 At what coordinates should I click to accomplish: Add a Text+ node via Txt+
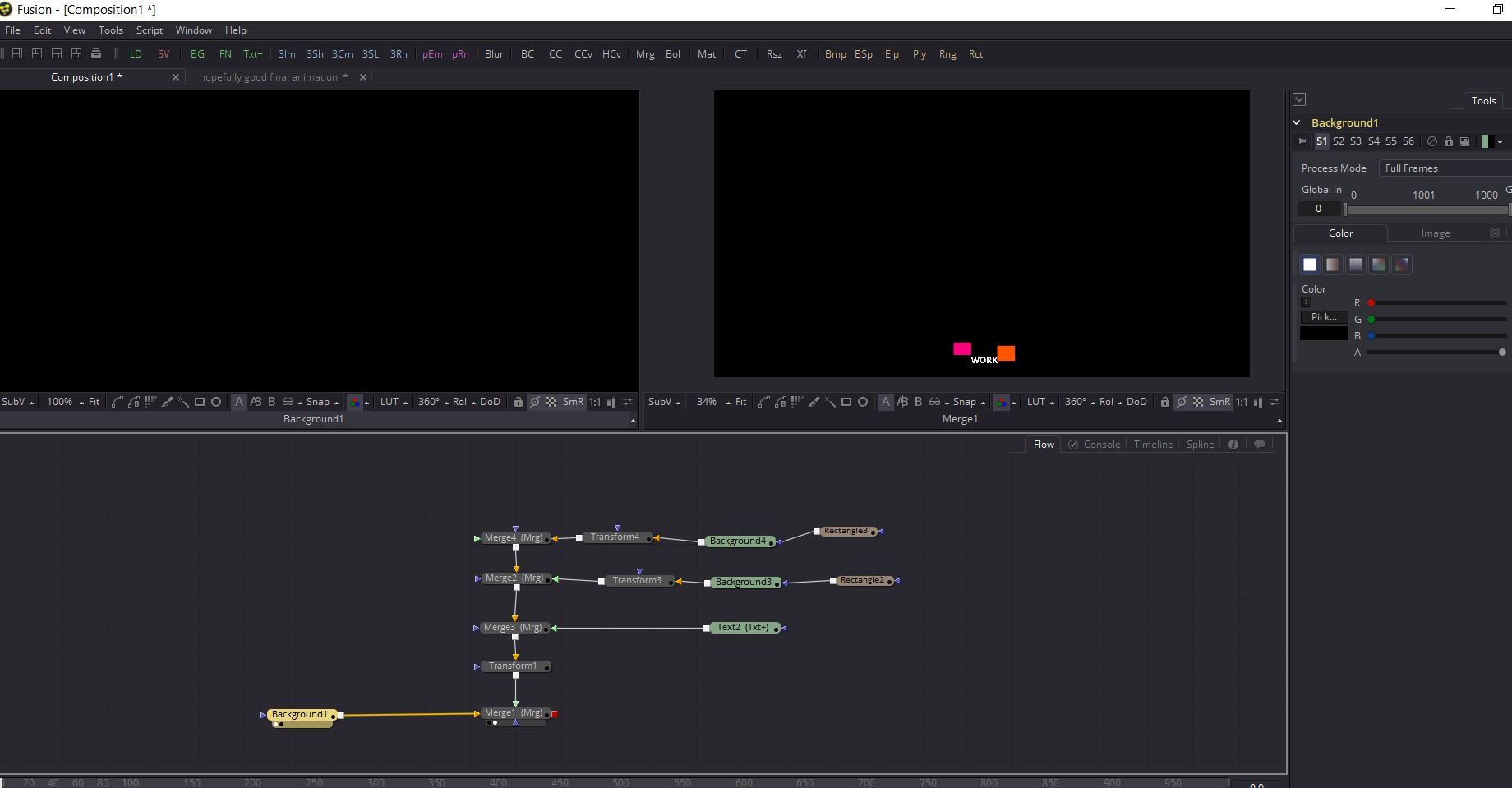[x=252, y=54]
